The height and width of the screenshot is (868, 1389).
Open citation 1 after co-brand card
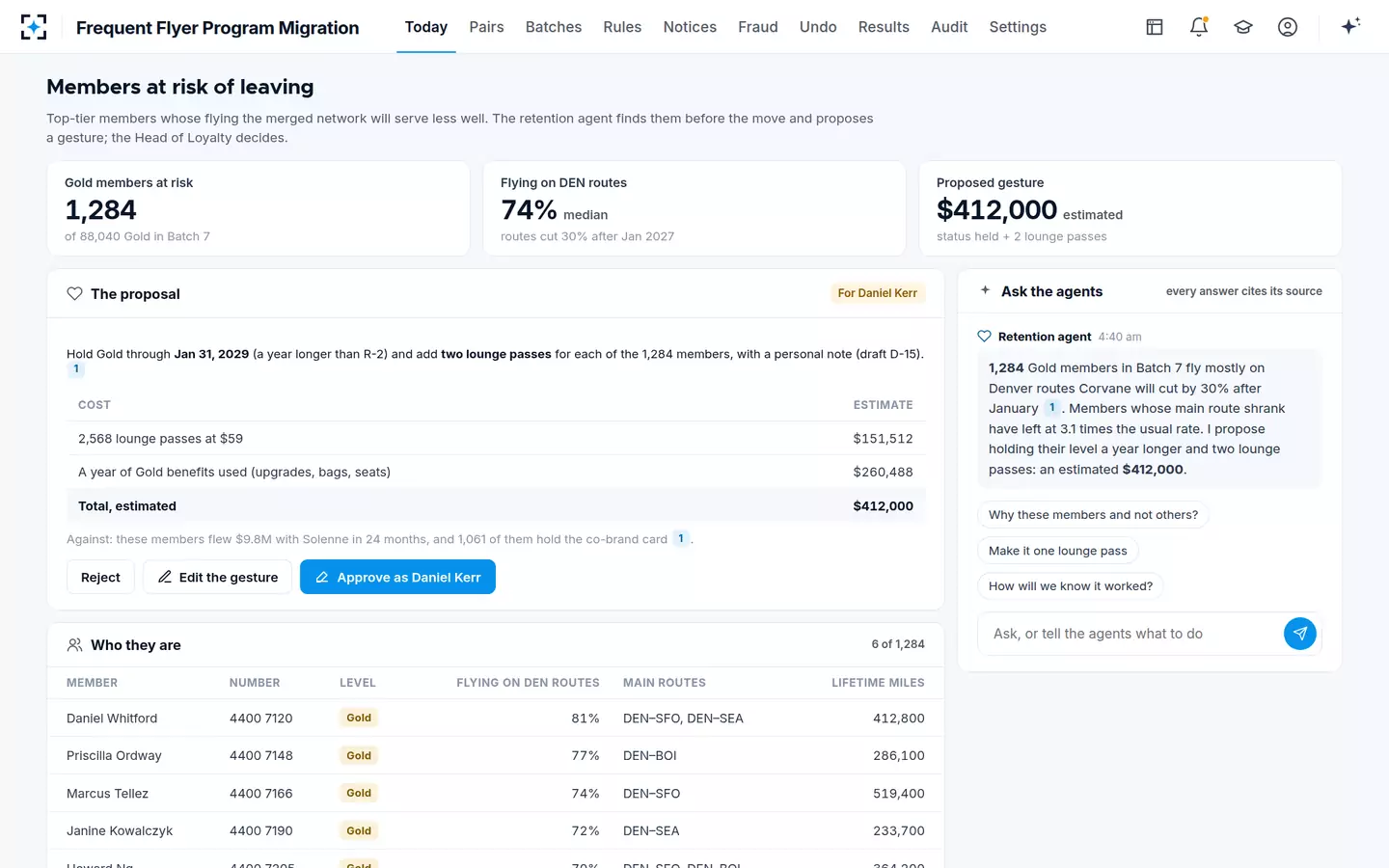[681, 539]
